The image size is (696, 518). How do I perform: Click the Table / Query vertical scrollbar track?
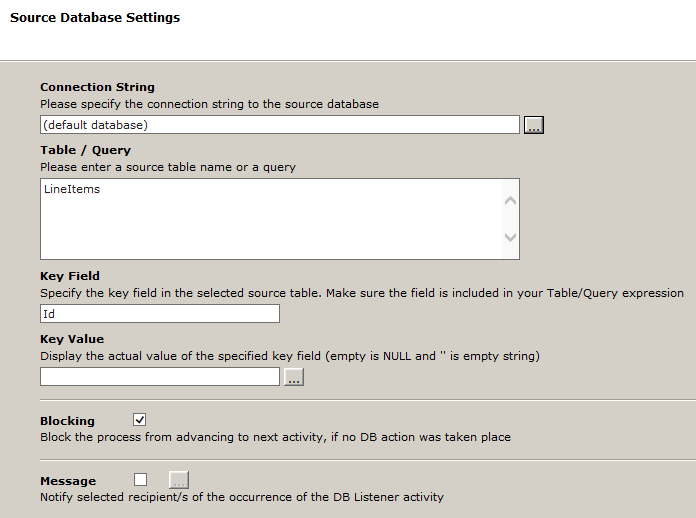tap(510, 219)
